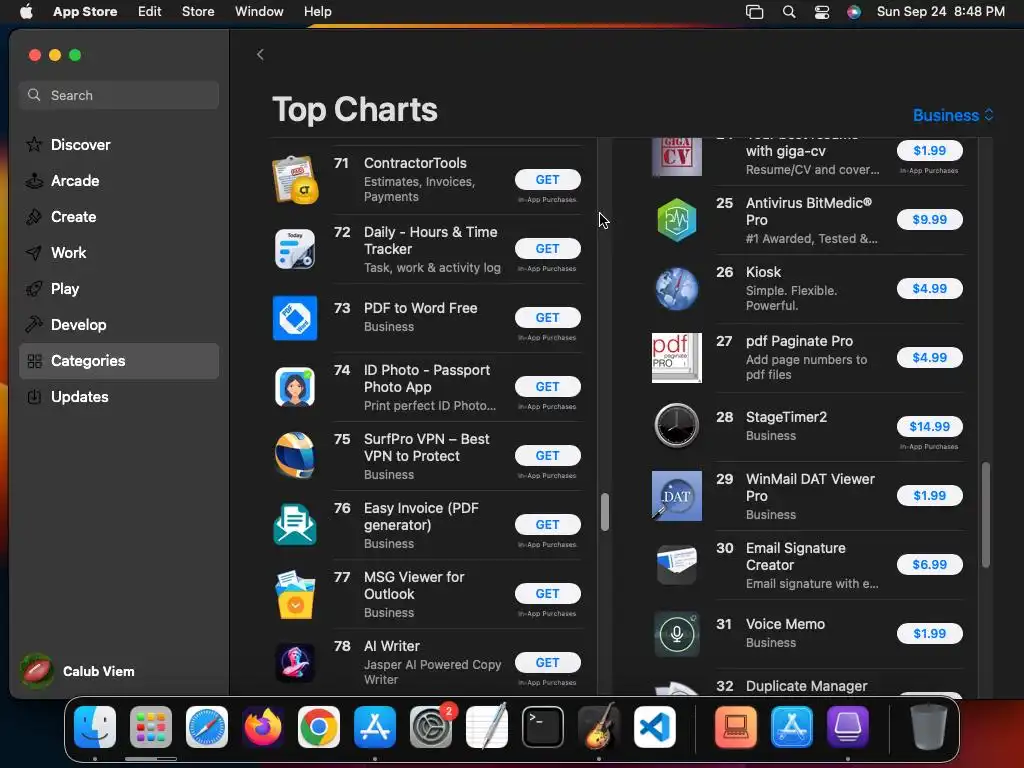Open WinMail DAT Viewer Pro icon
Viewport: 1024px width, 768px height.
click(677, 496)
